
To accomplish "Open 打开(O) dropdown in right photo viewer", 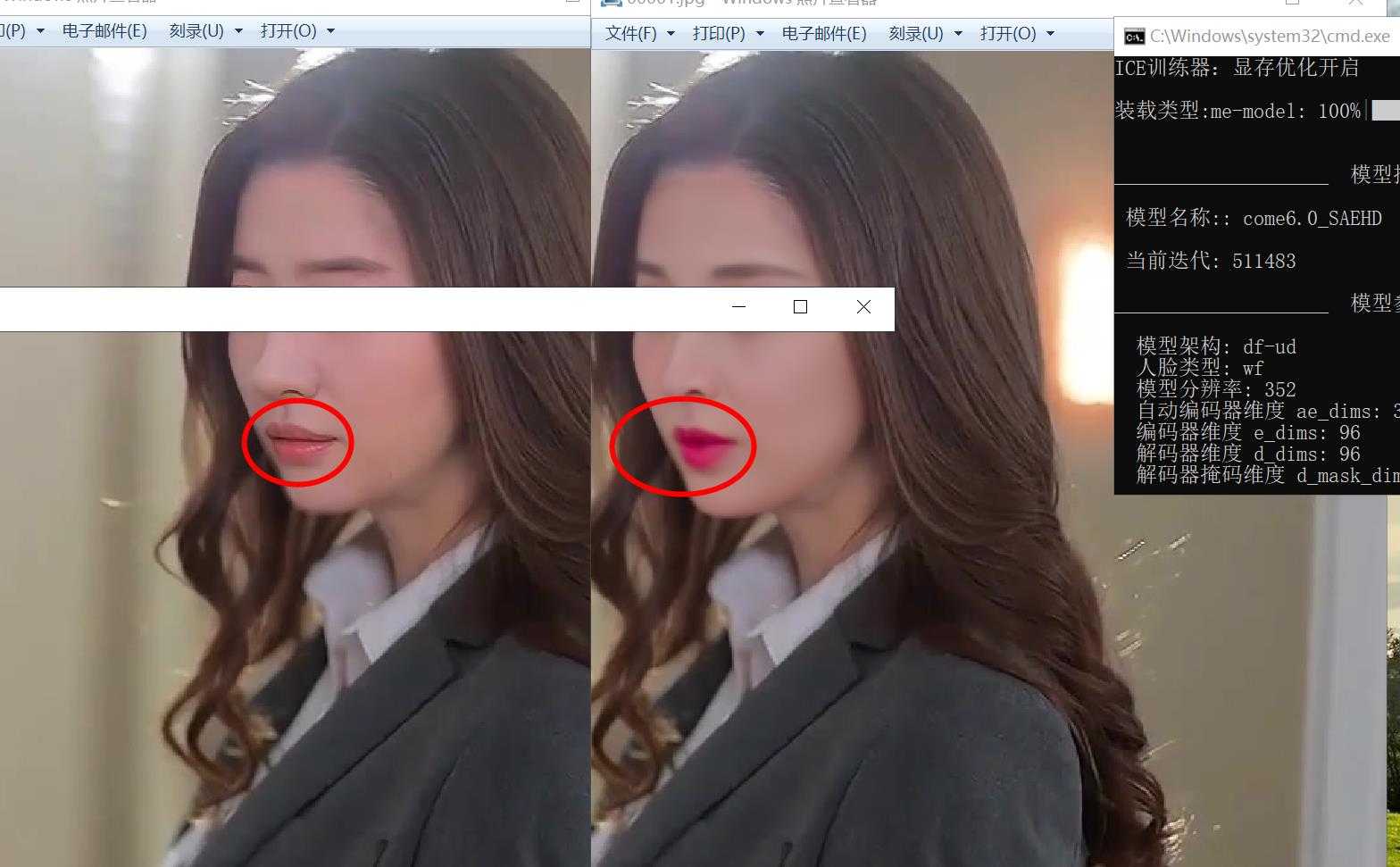I will [x=1017, y=33].
